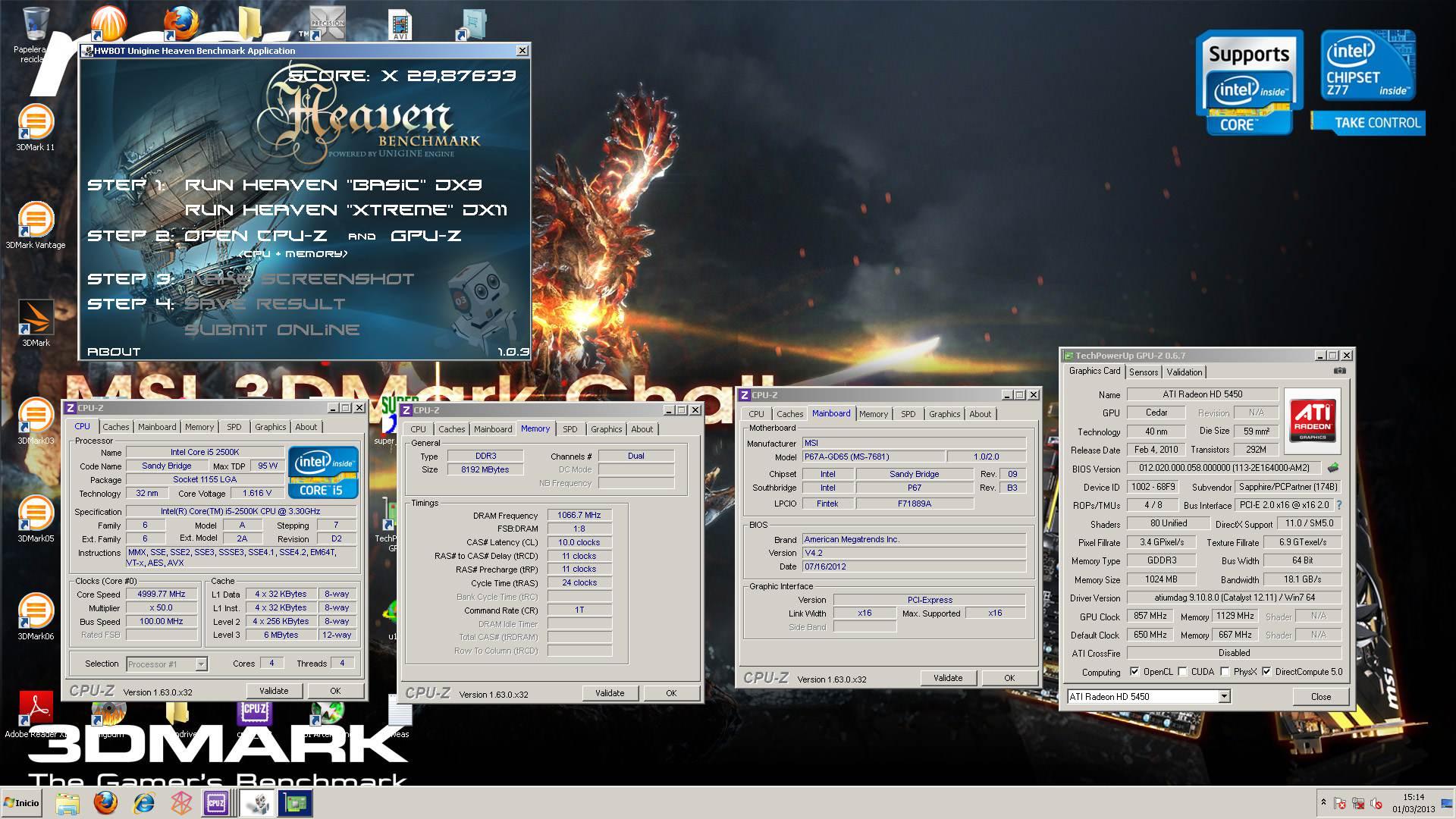The width and height of the screenshot is (1456, 819).
Task: Click motherboard model P67A-GD65 field
Action: coord(874,457)
